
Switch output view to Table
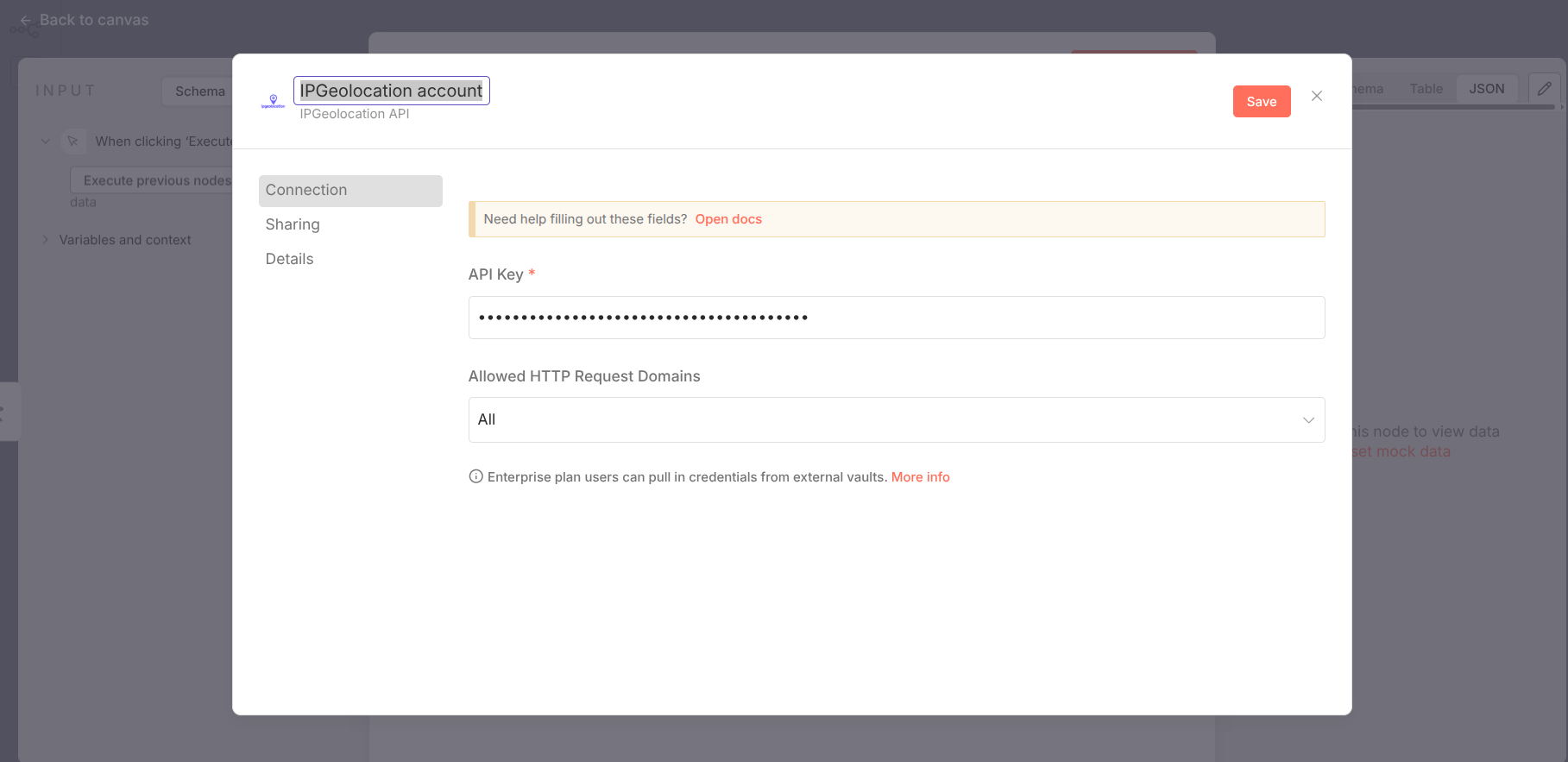[1426, 89]
